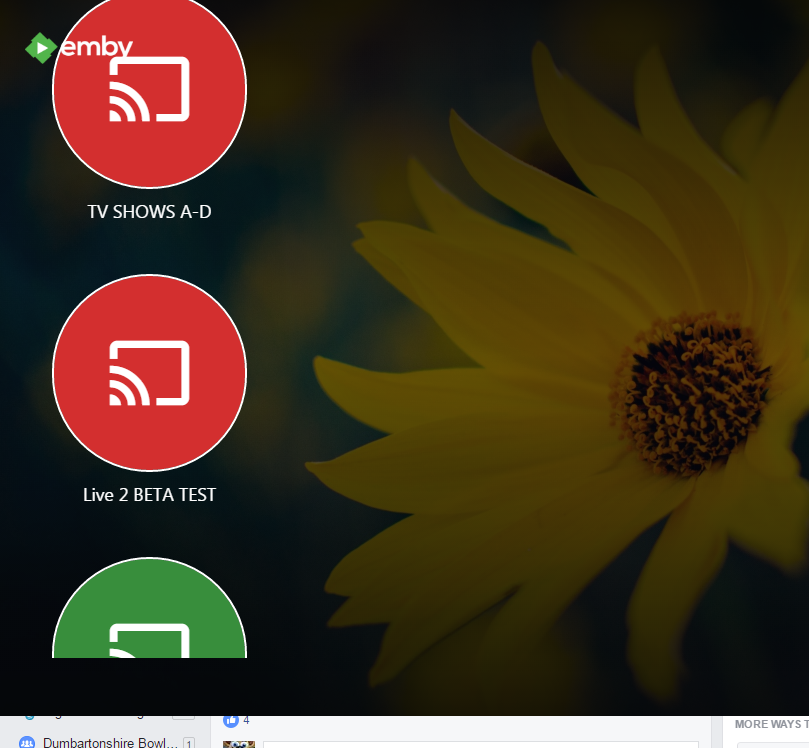This screenshot has width=809, height=748.
Task: Open Dumbartonshire Bowl... group in Facebook sidebar
Action: pos(110,743)
